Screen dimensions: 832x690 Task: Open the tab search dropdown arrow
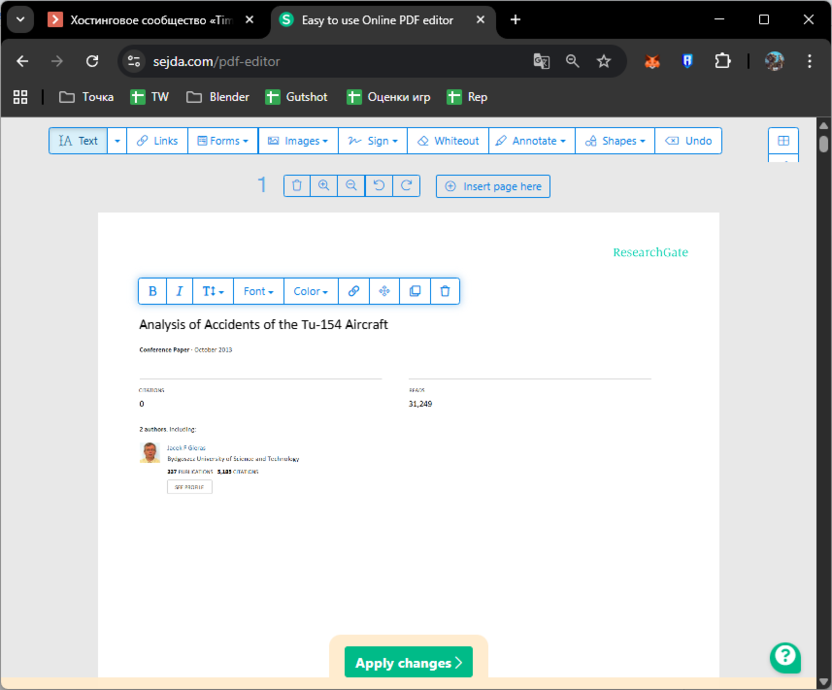21,20
